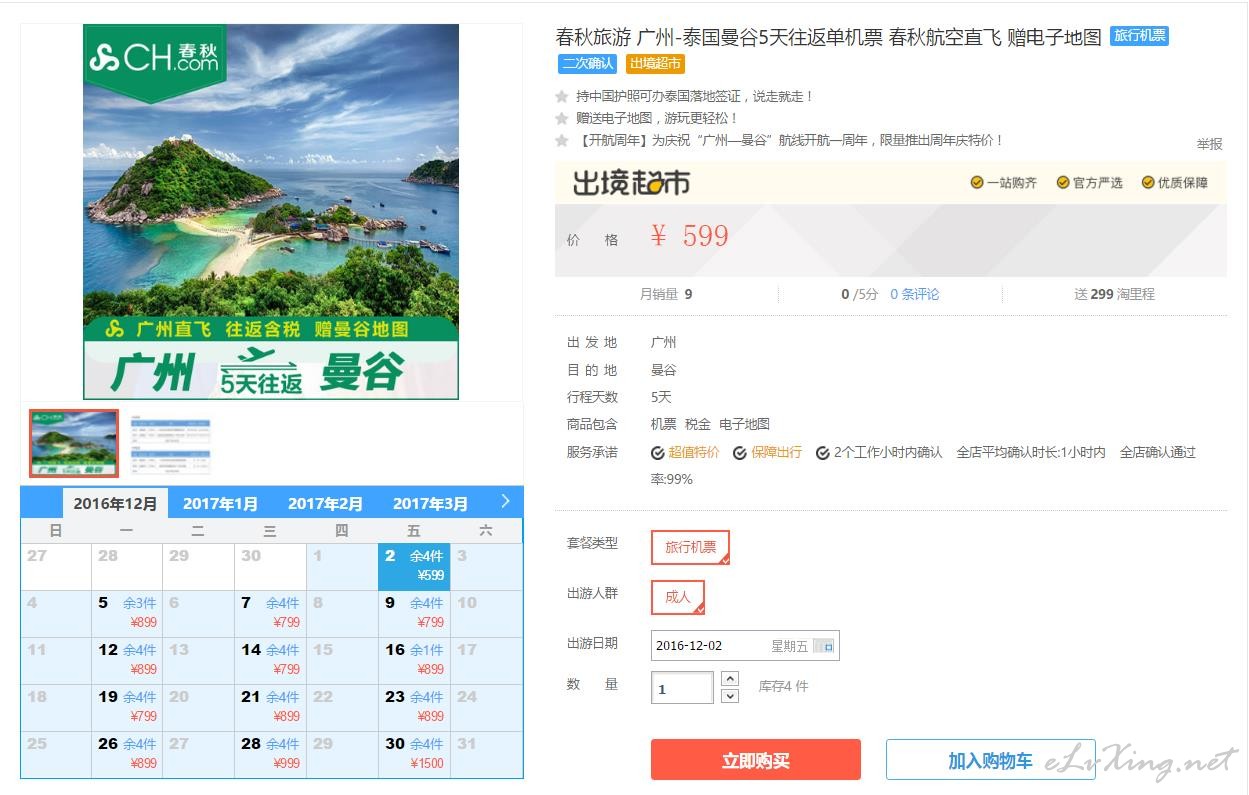Image resolution: width=1249 pixels, height=795 pixels.
Task: Click the orange 出境超市 tag
Action: pos(655,64)
